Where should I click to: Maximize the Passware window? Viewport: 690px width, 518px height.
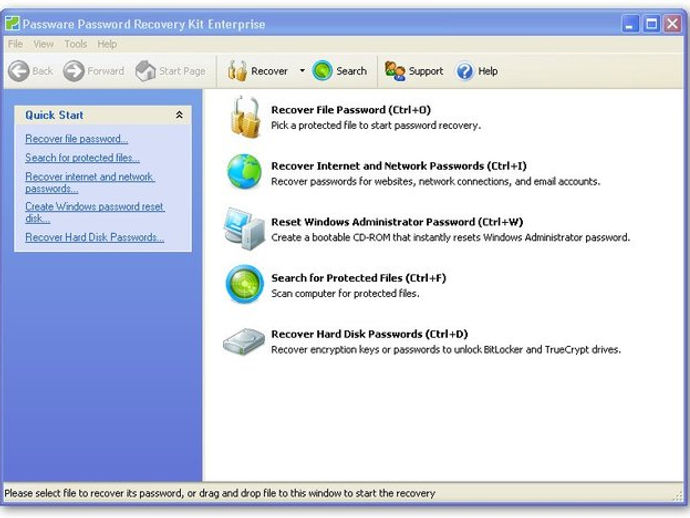[651, 23]
